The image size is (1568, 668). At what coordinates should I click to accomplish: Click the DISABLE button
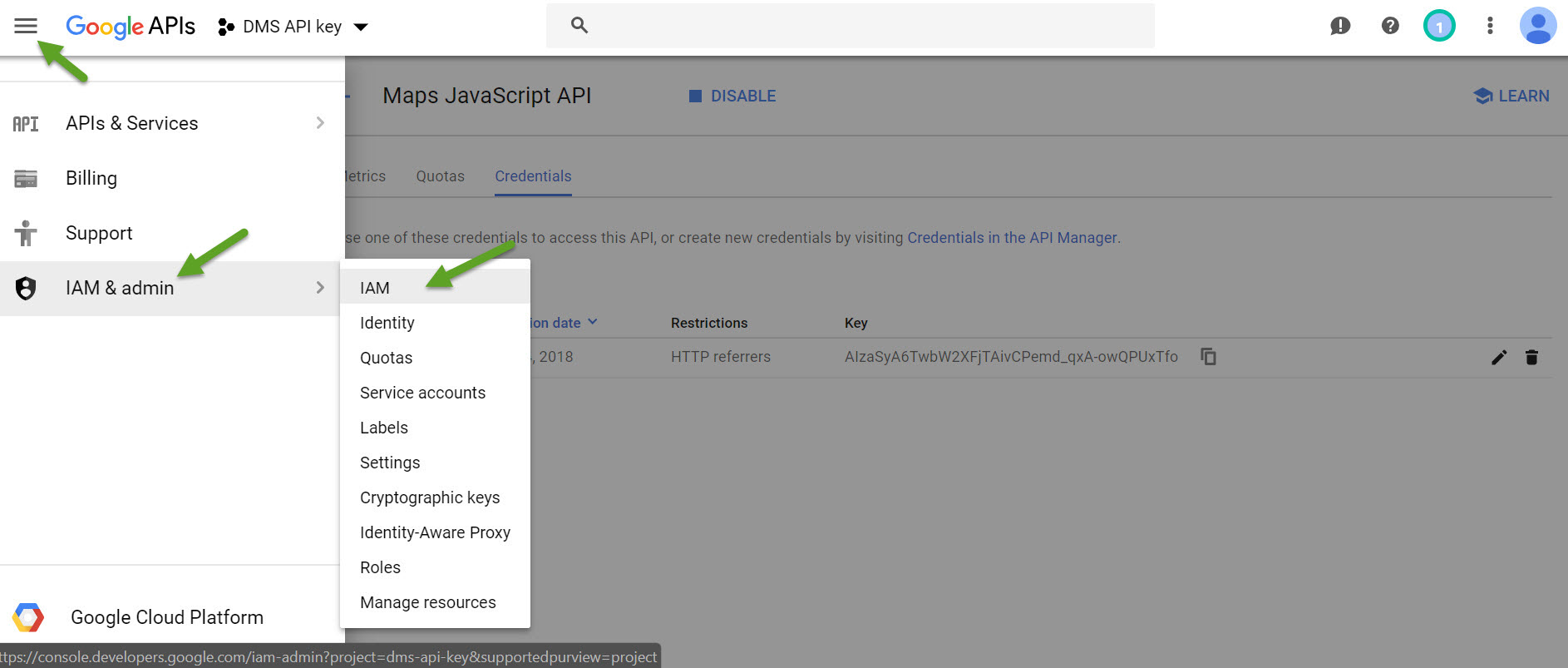click(x=732, y=96)
